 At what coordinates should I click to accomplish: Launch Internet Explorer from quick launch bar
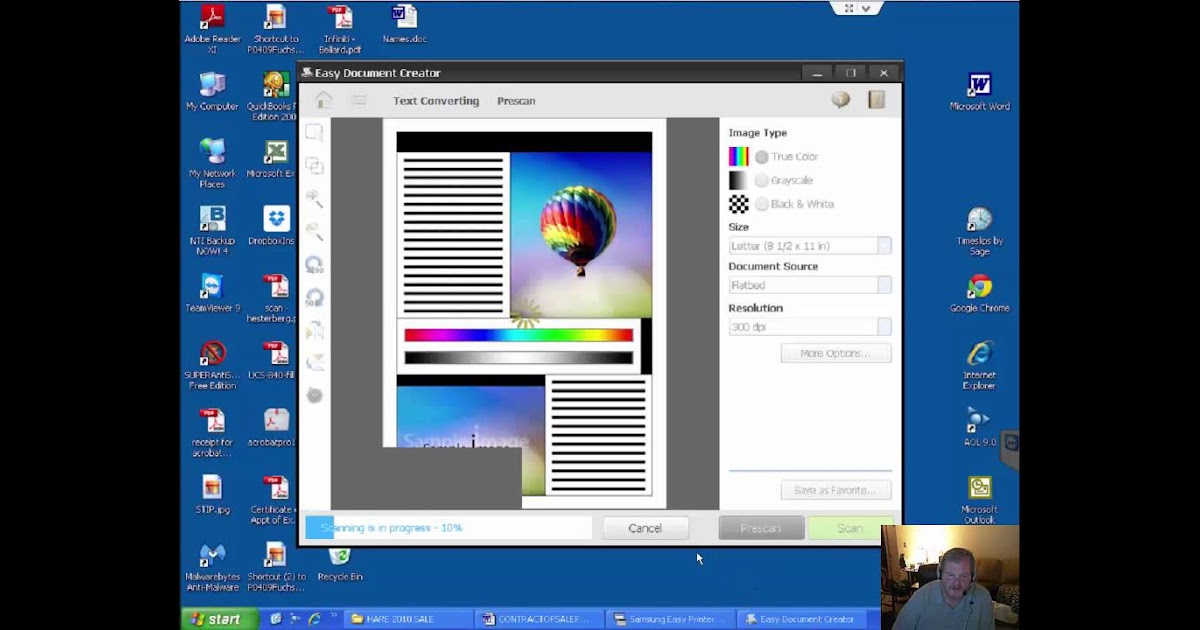pos(314,619)
